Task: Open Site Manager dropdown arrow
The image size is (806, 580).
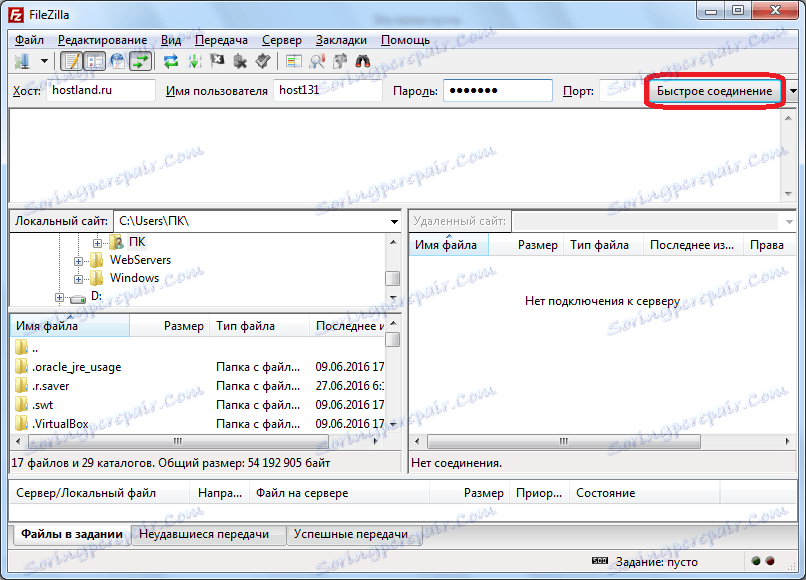Action: click(x=45, y=62)
